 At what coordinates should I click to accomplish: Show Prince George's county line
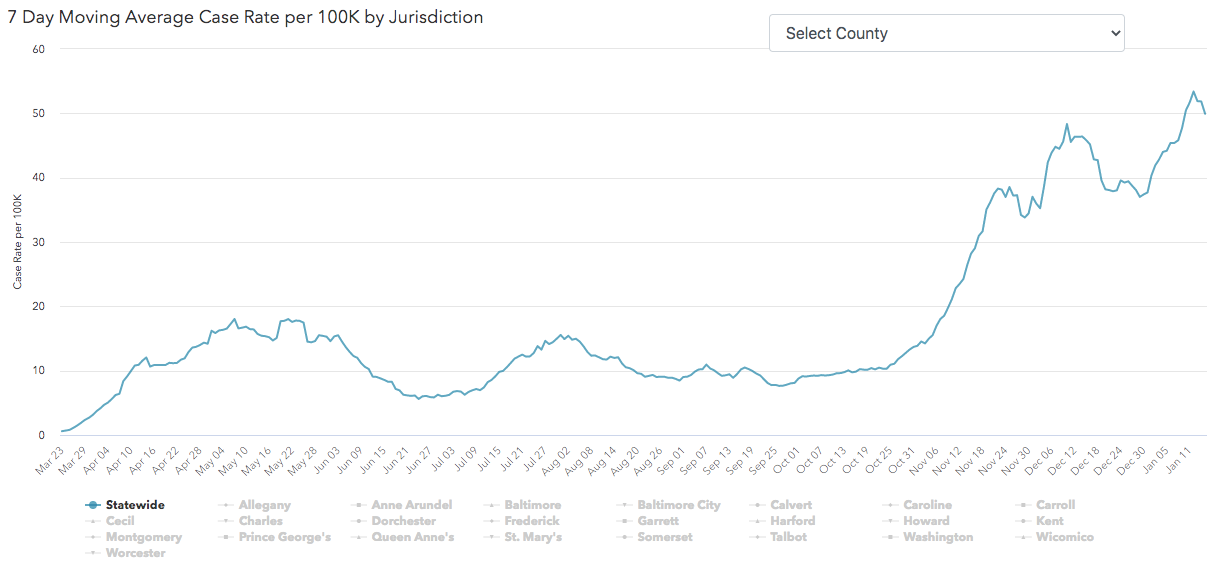284,537
